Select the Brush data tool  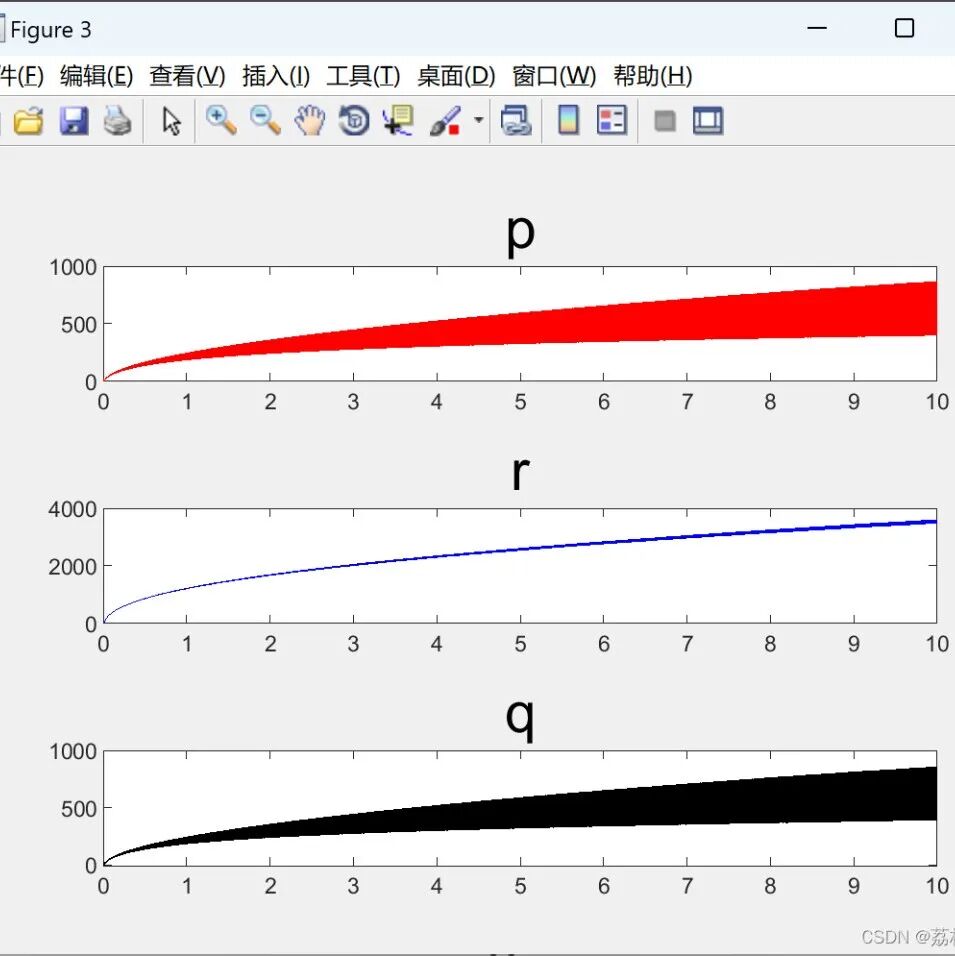click(x=445, y=120)
